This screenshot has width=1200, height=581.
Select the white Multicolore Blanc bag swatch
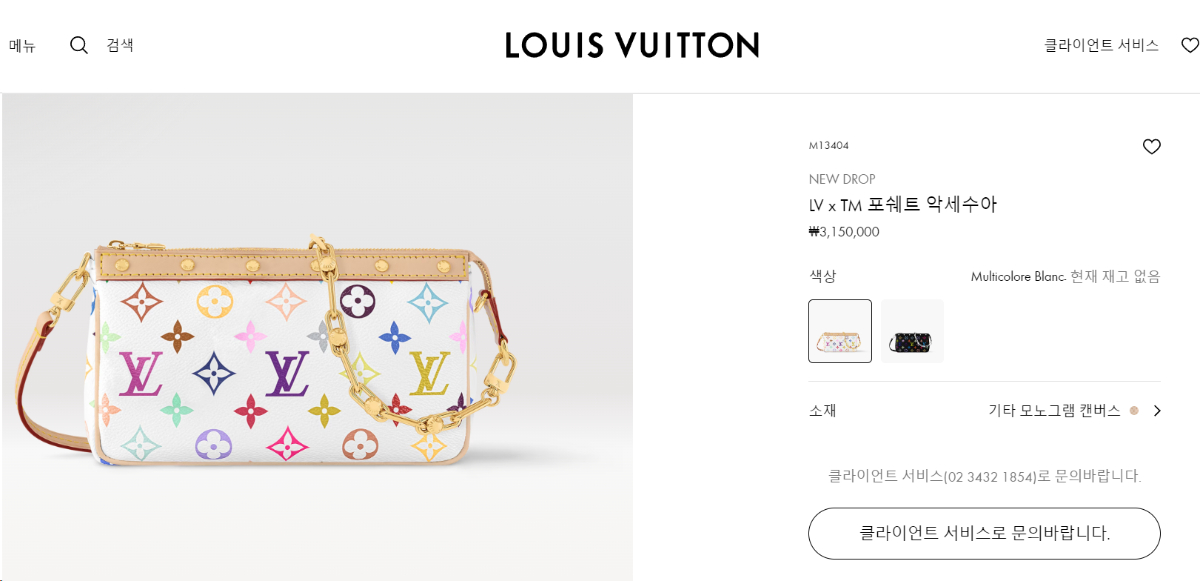[x=840, y=331]
